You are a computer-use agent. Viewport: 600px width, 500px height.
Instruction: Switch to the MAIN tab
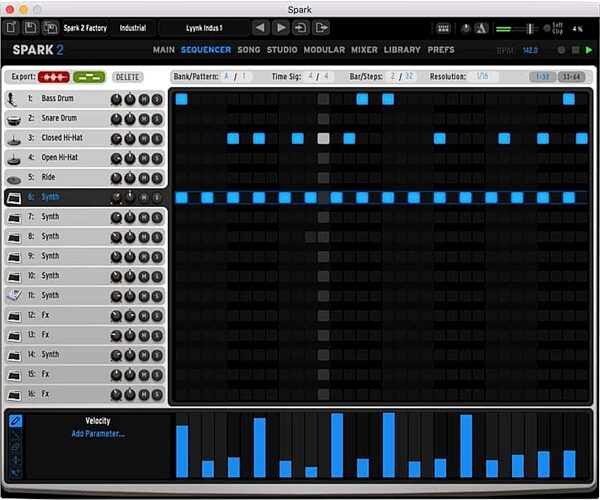(164, 50)
